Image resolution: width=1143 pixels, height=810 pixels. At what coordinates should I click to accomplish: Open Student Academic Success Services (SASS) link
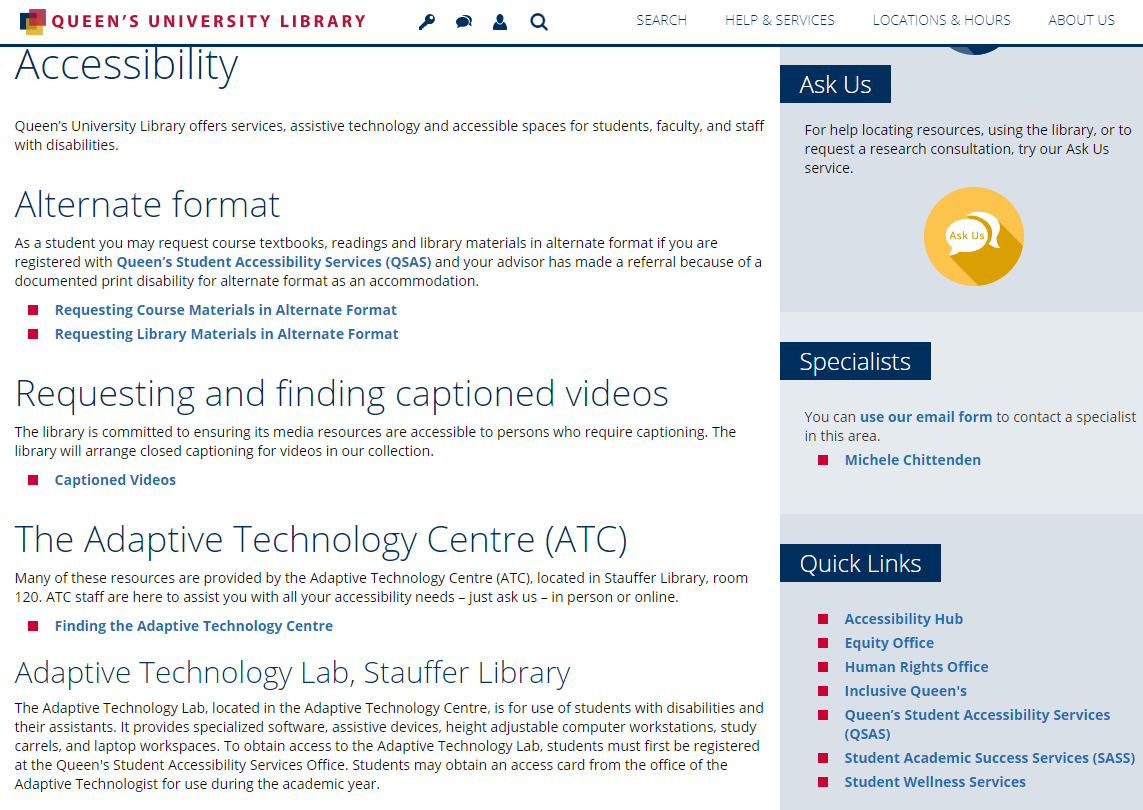pos(989,758)
